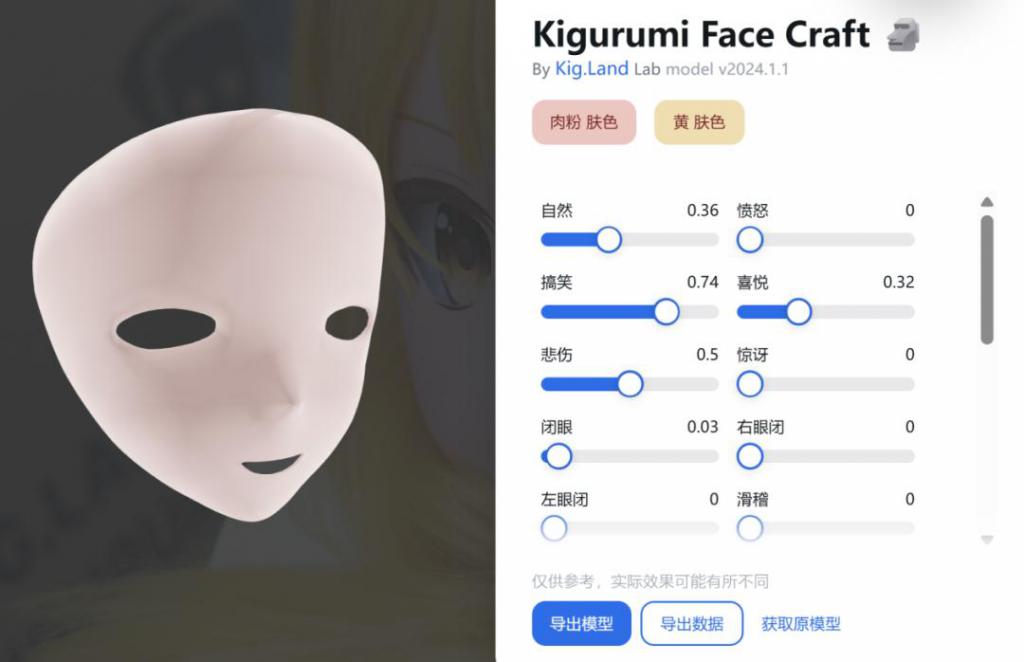Viewport: 1024px width, 662px height.
Task: Click the 搞笑 slider handle
Action: [x=666, y=311]
